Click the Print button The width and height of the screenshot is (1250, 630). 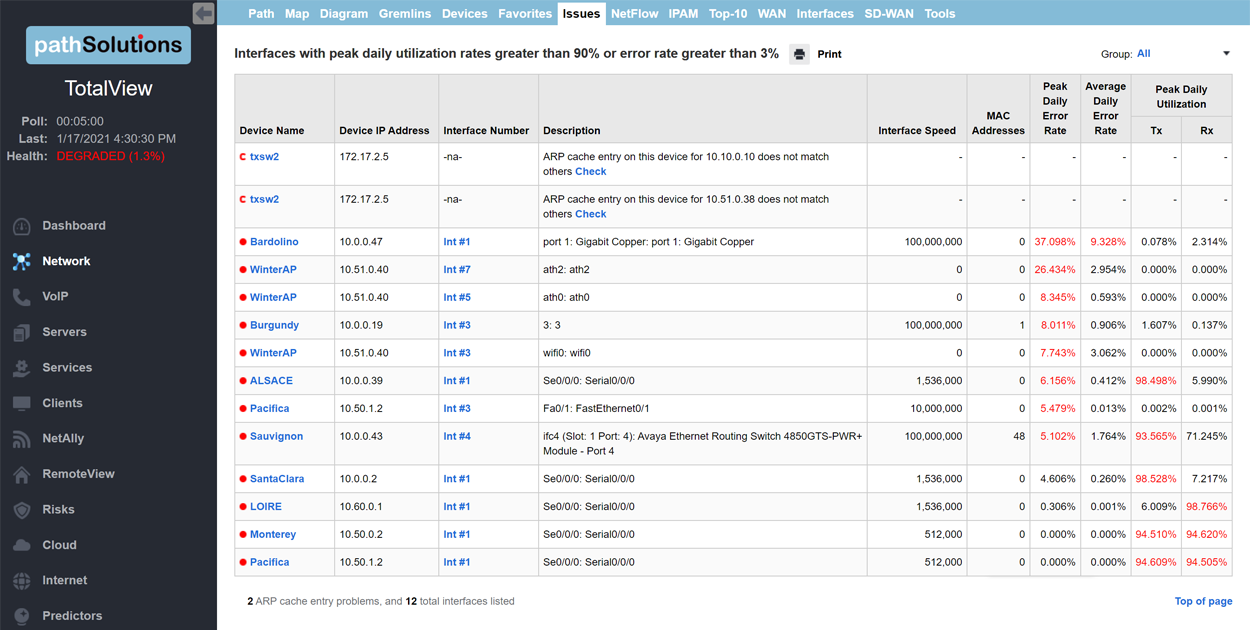829,54
